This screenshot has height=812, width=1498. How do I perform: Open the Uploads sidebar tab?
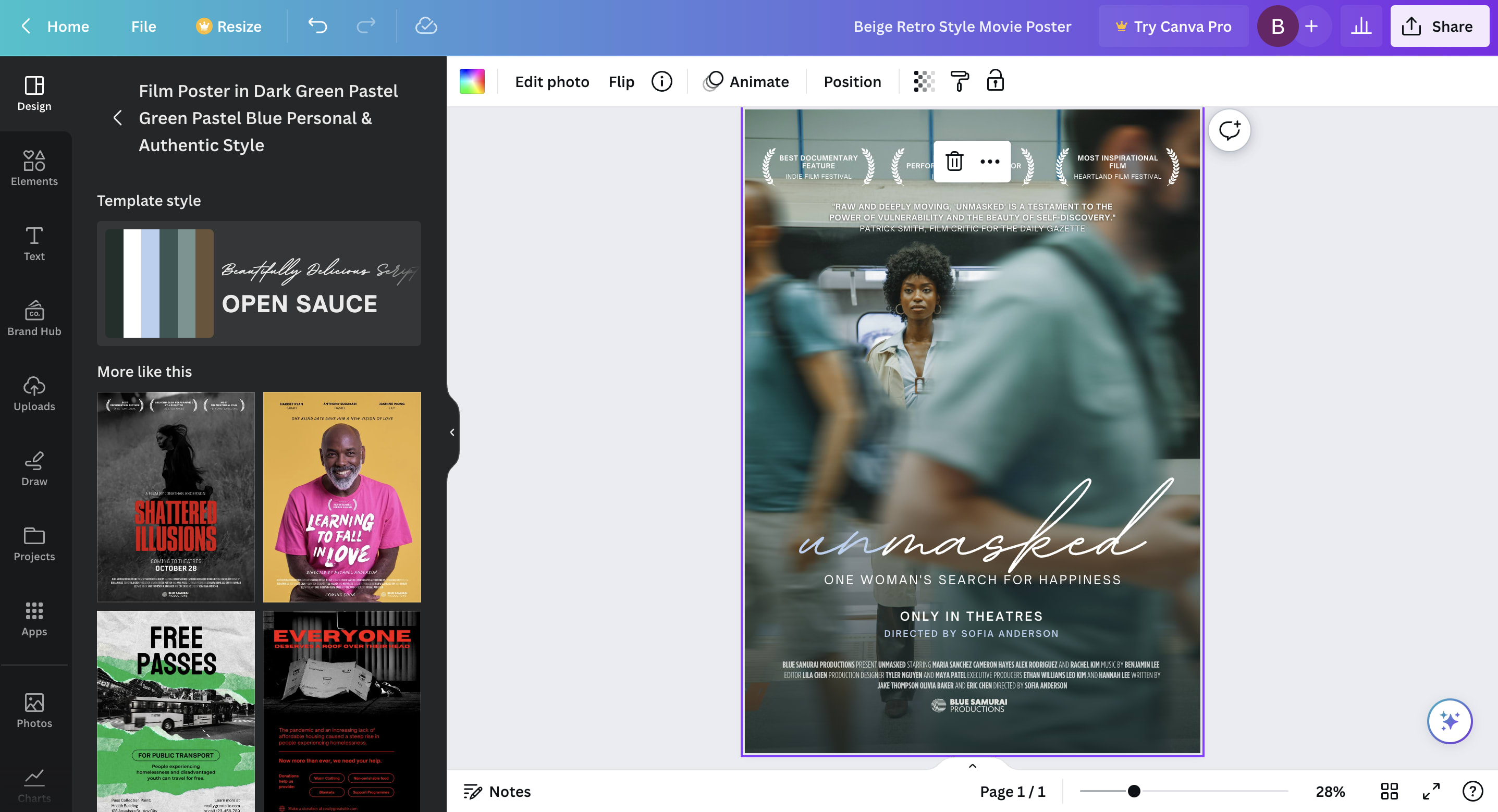tap(34, 394)
